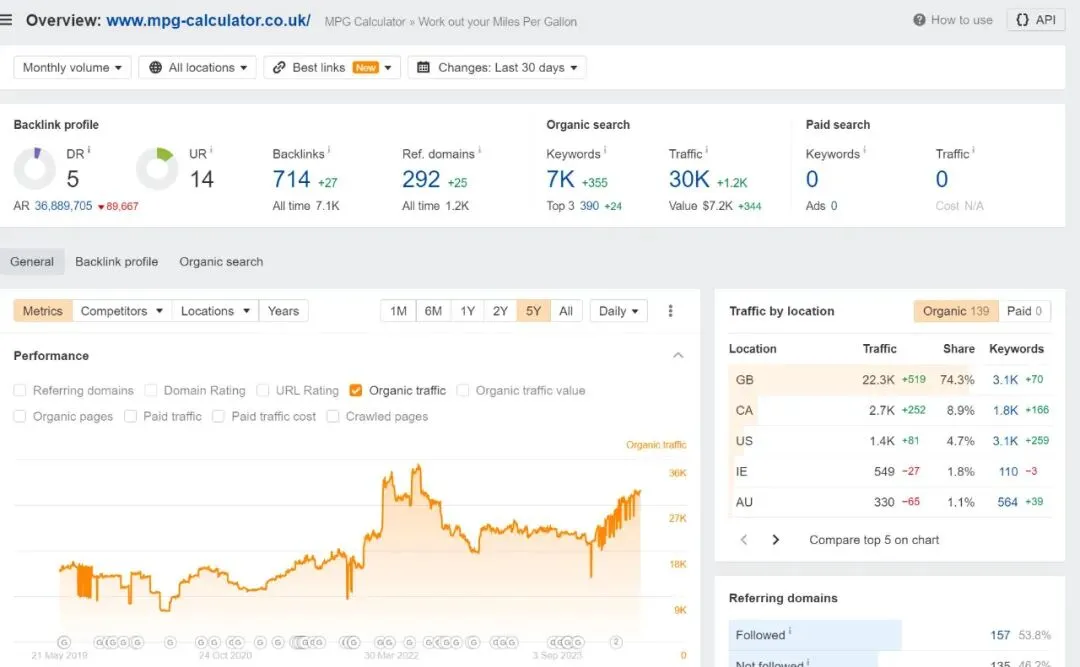Click the calendar icon in Changes filter
This screenshot has height=667, width=1080.
point(424,68)
